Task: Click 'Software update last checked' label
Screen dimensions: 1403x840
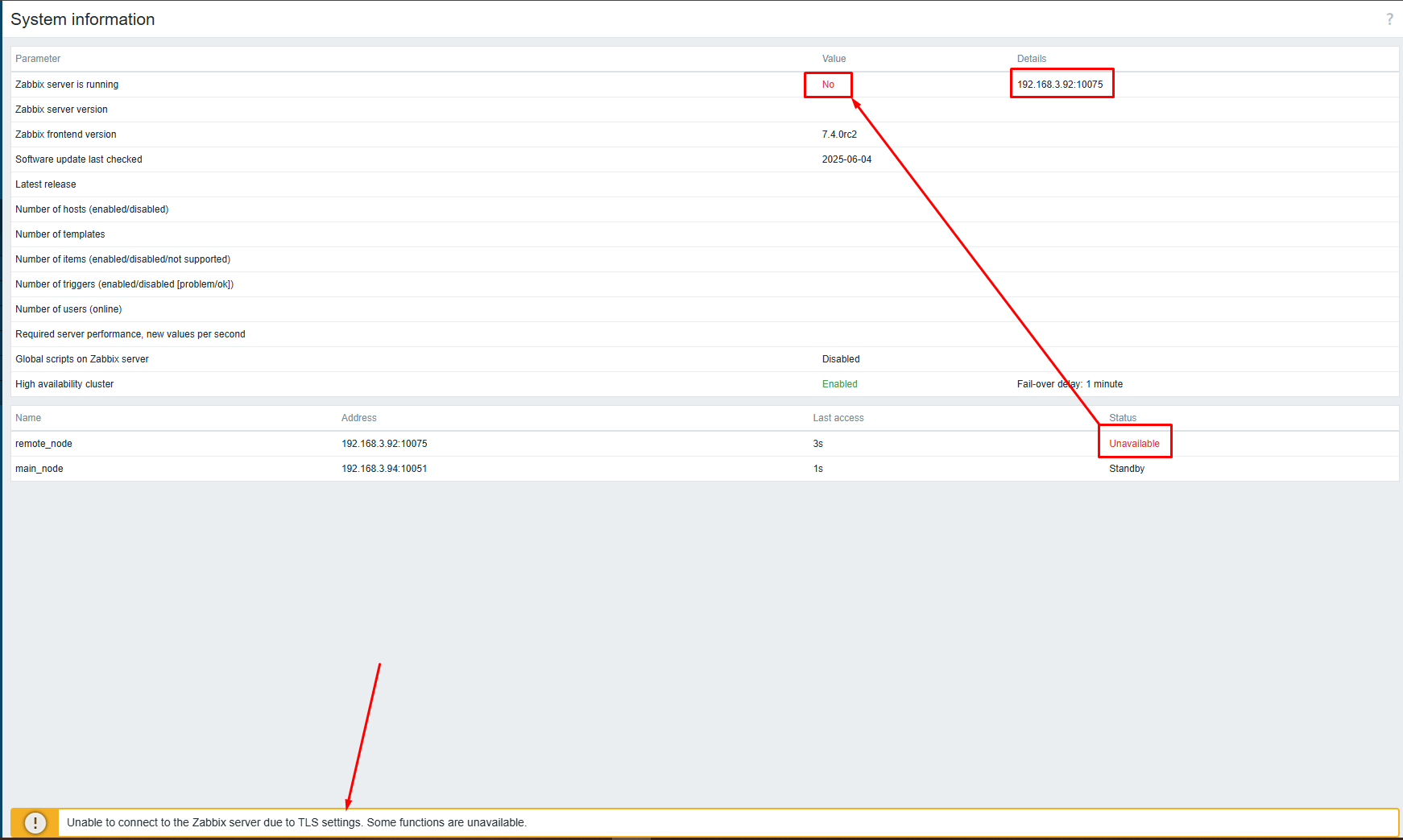Action: pos(79,159)
